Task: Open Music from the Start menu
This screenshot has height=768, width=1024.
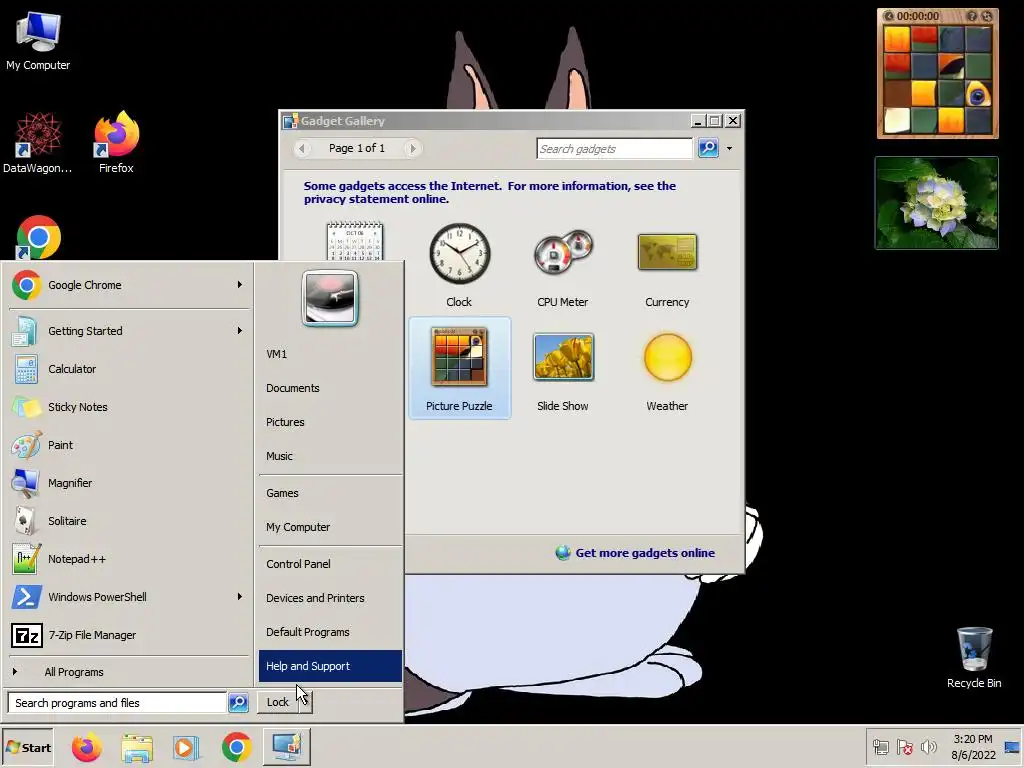Action: (330, 456)
